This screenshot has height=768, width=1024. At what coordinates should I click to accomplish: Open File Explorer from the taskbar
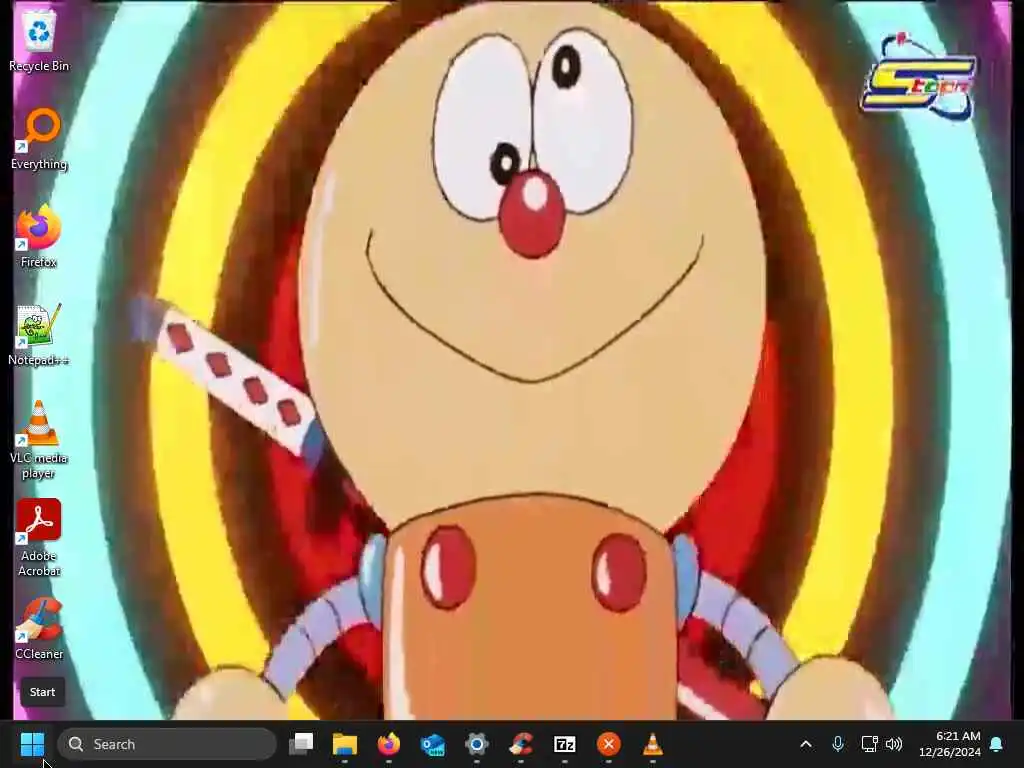pos(345,744)
